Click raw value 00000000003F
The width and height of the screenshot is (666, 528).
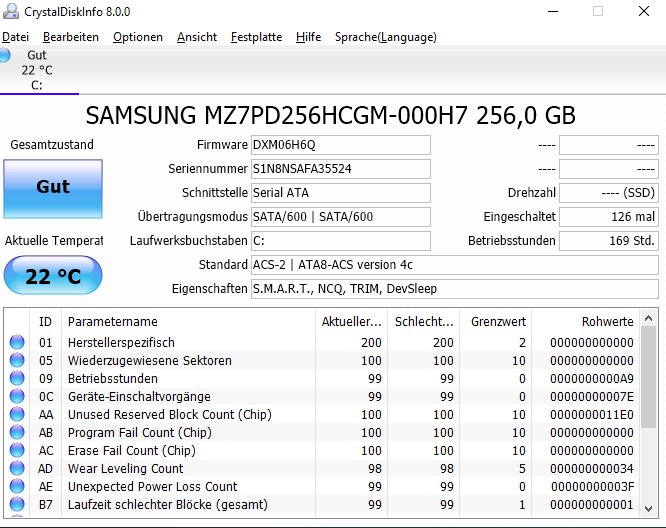click(x=593, y=486)
